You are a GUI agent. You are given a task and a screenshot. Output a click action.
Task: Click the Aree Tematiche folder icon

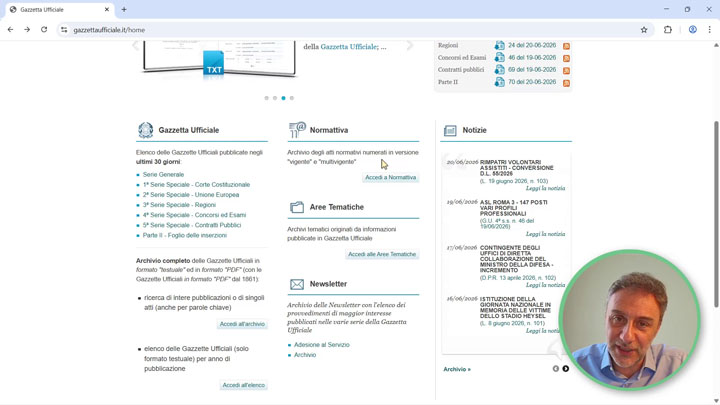click(x=297, y=207)
